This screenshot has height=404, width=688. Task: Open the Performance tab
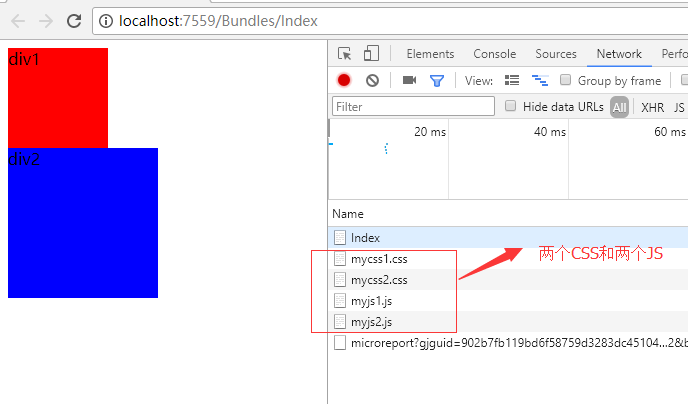pyautogui.click(x=674, y=54)
